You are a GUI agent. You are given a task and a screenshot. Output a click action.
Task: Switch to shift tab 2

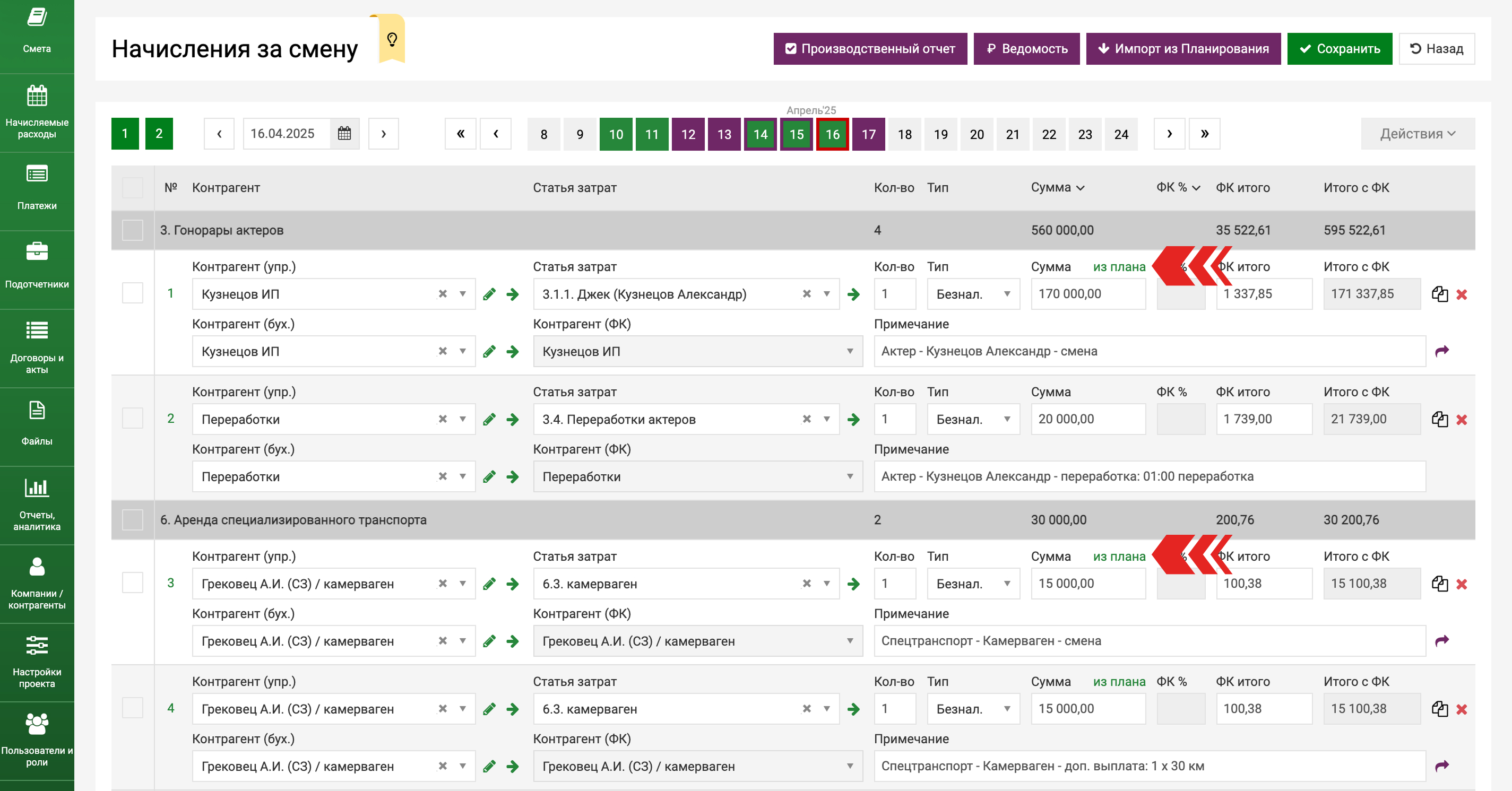(159, 134)
